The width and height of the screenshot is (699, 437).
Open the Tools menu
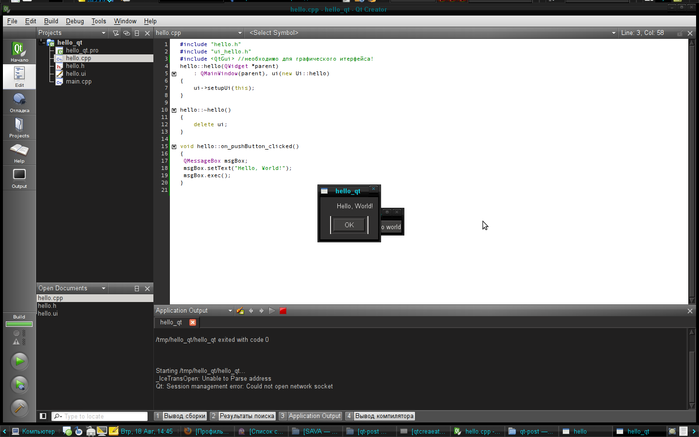(99, 21)
